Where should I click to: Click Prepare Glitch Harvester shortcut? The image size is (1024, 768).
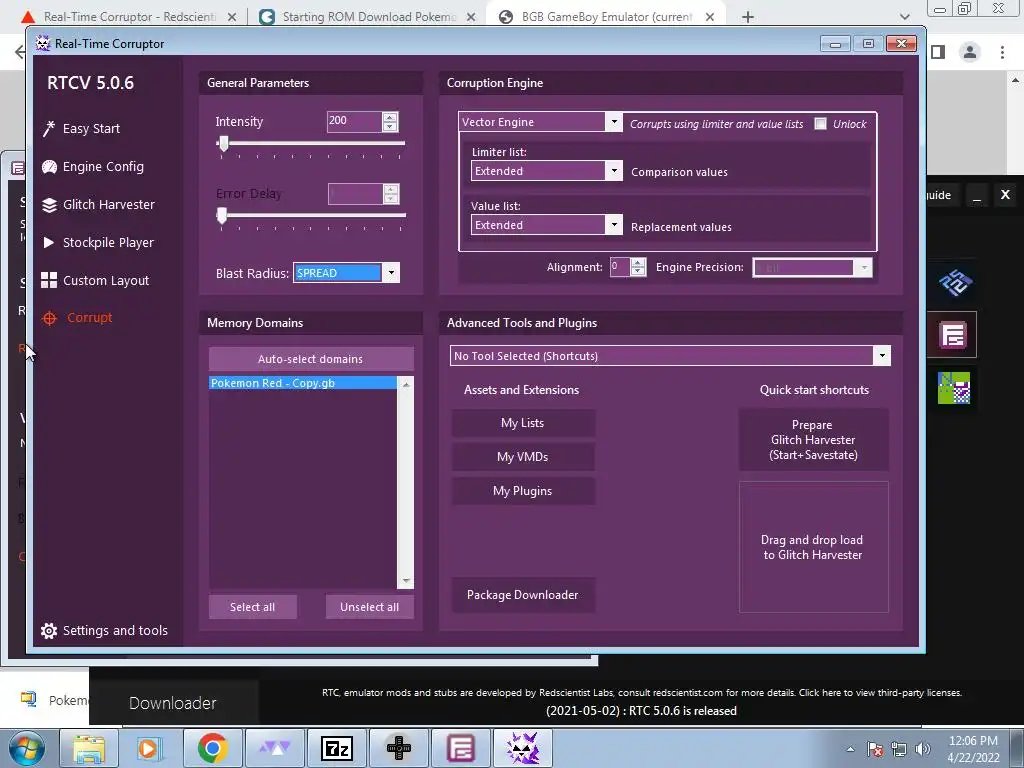(813, 440)
